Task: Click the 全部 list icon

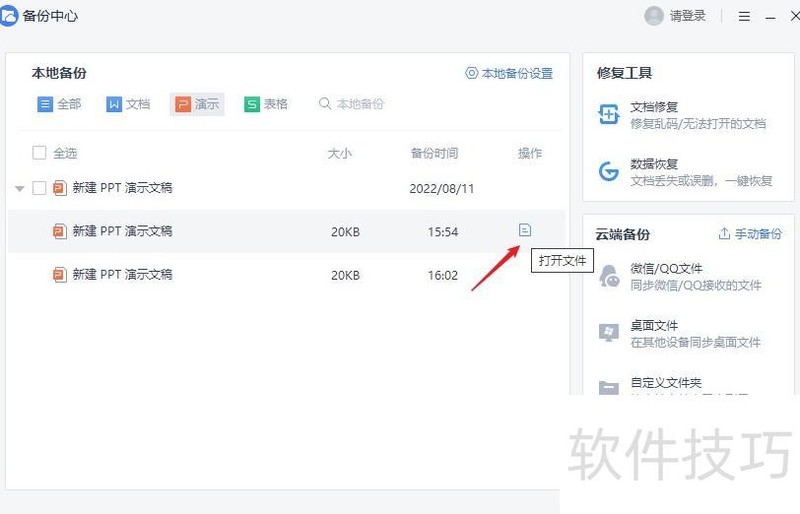Action: (x=45, y=104)
